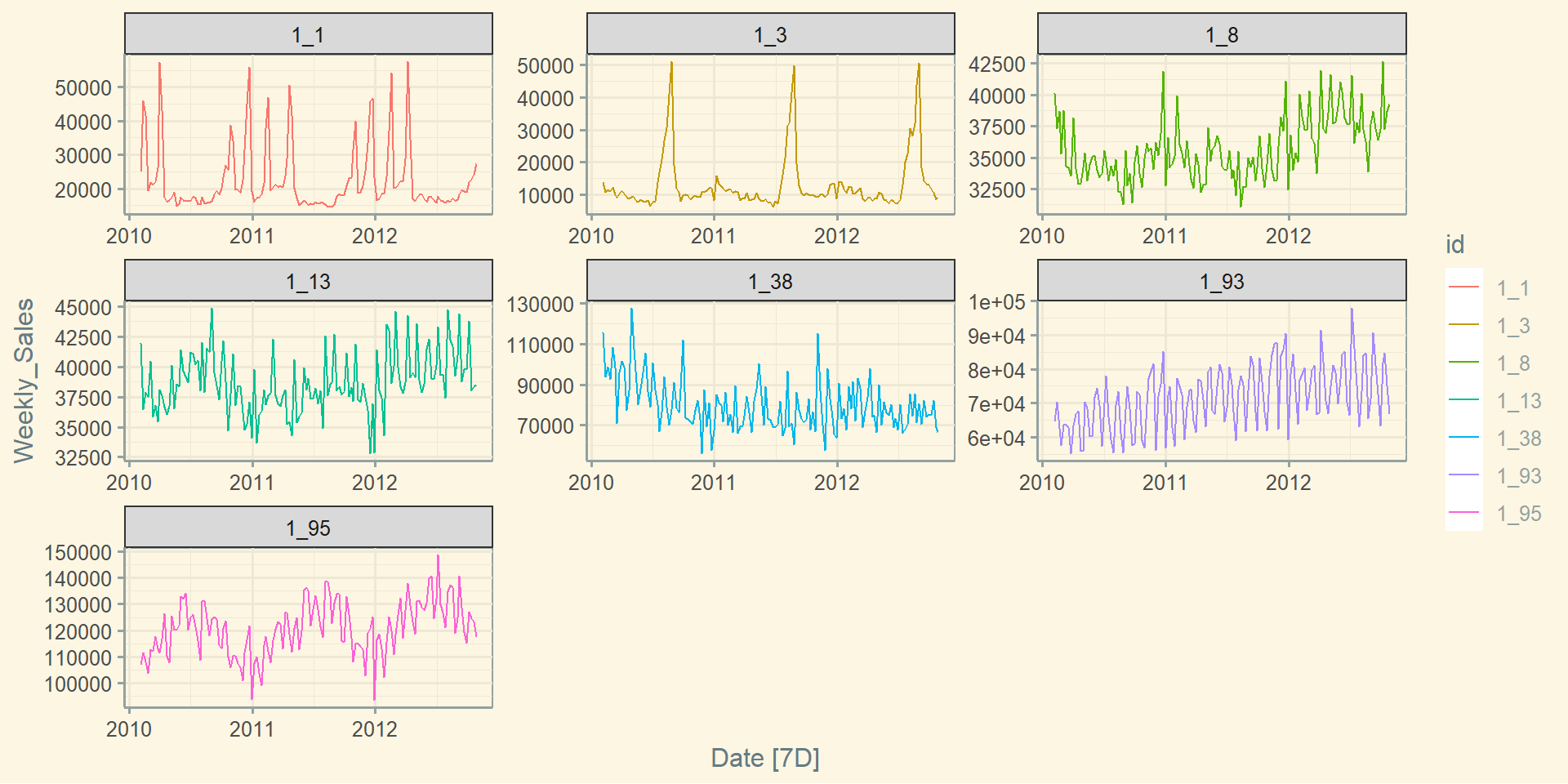Click the 150000 tick label in 1_95 panel
Viewport: 1568px width, 784px height.
click(78, 553)
